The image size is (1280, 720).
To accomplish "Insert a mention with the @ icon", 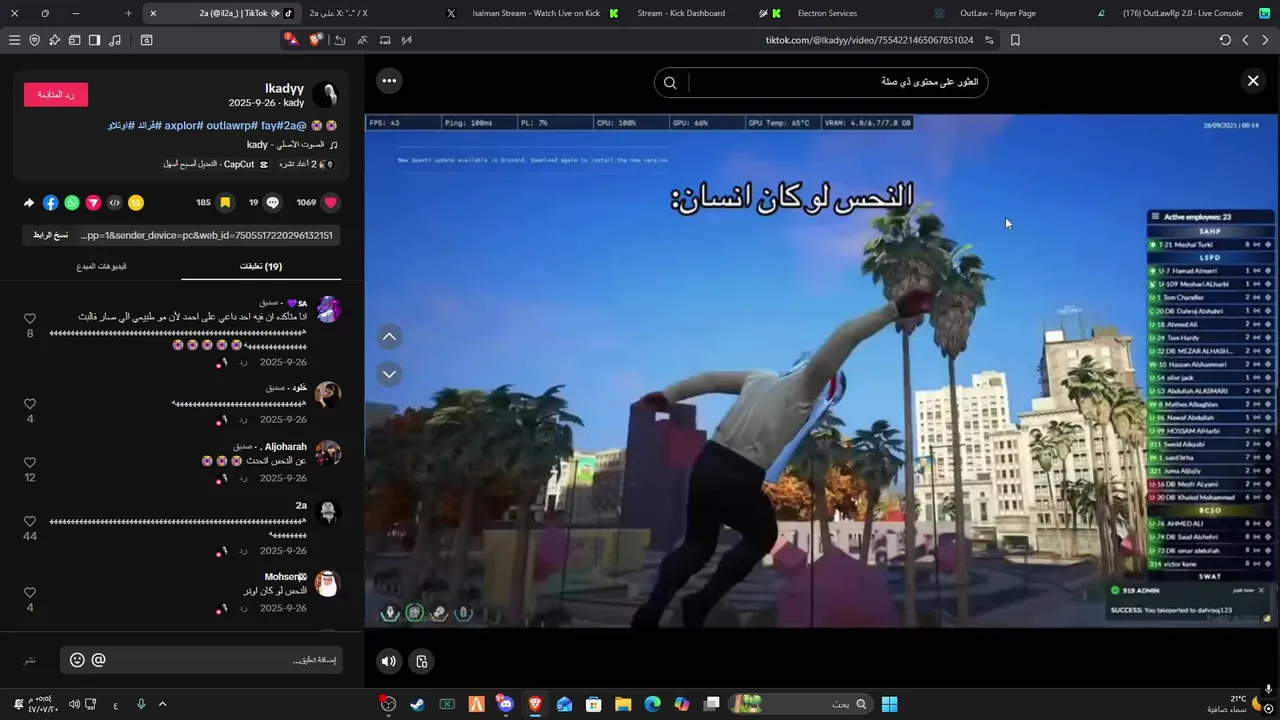I will (98, 660).
